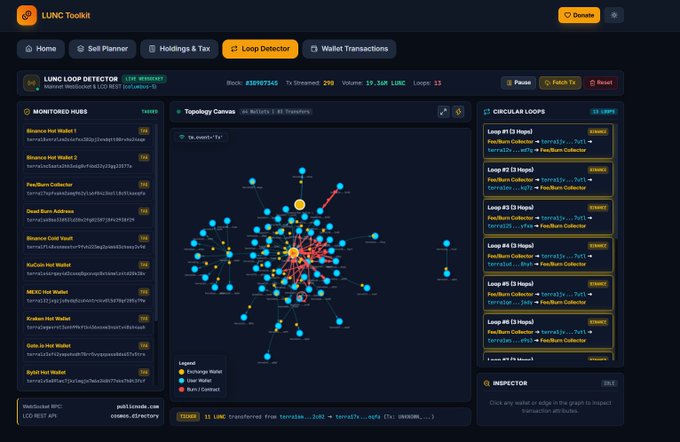This screenshot has height=442, width=680.
Task: Select the Binance Hot Wallet 2 hub
Action: point(87,162)
